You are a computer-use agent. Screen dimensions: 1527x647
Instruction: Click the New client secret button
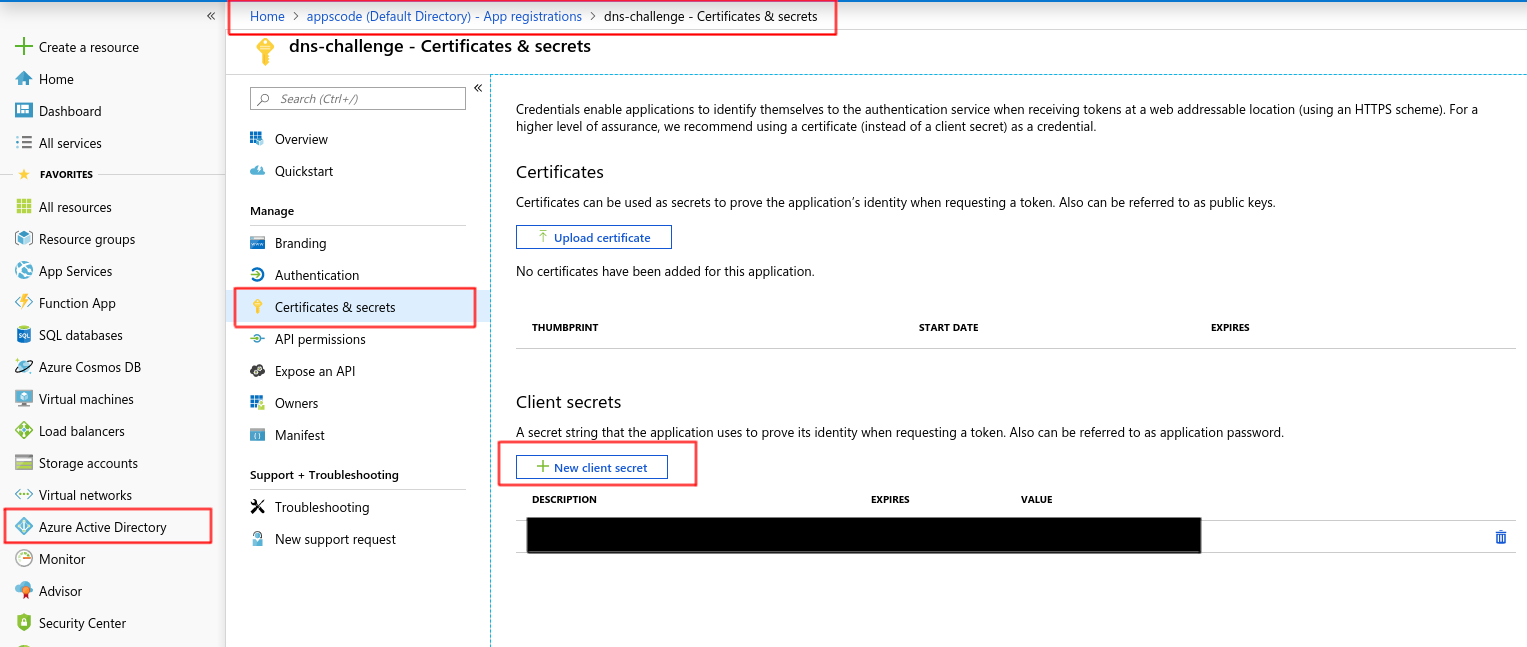click(x=592, y=467)
